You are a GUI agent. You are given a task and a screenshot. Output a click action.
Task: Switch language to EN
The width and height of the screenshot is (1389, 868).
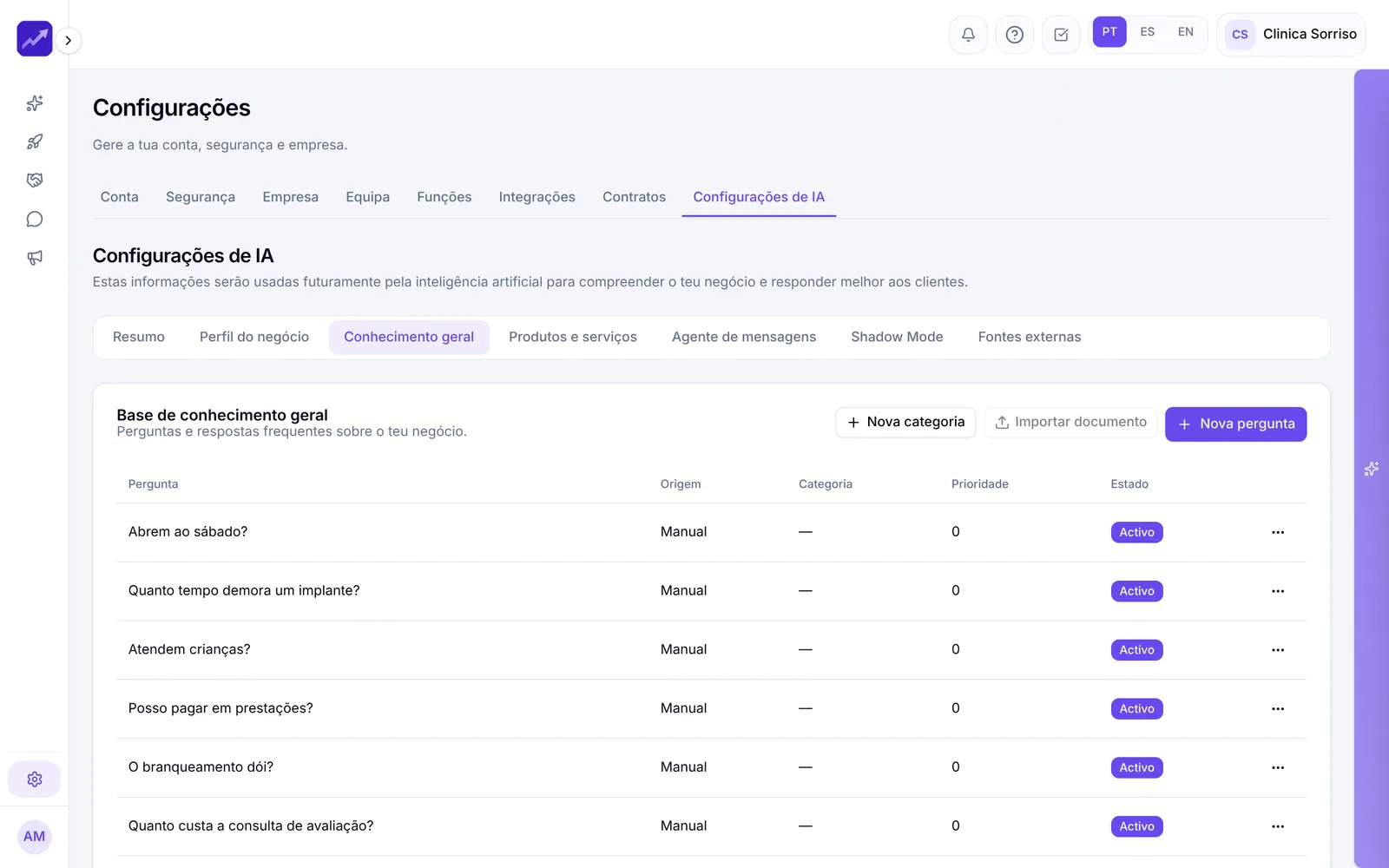(x=1186, y=32)
